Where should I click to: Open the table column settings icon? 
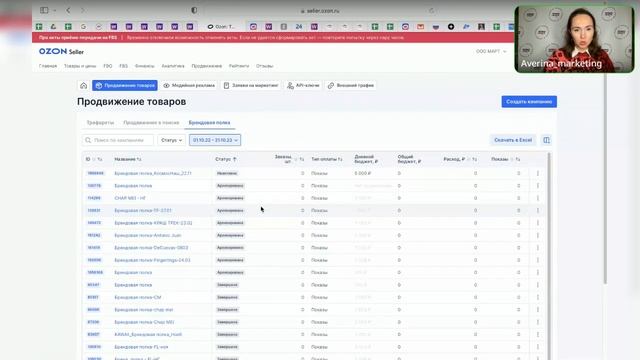point(546,140)
